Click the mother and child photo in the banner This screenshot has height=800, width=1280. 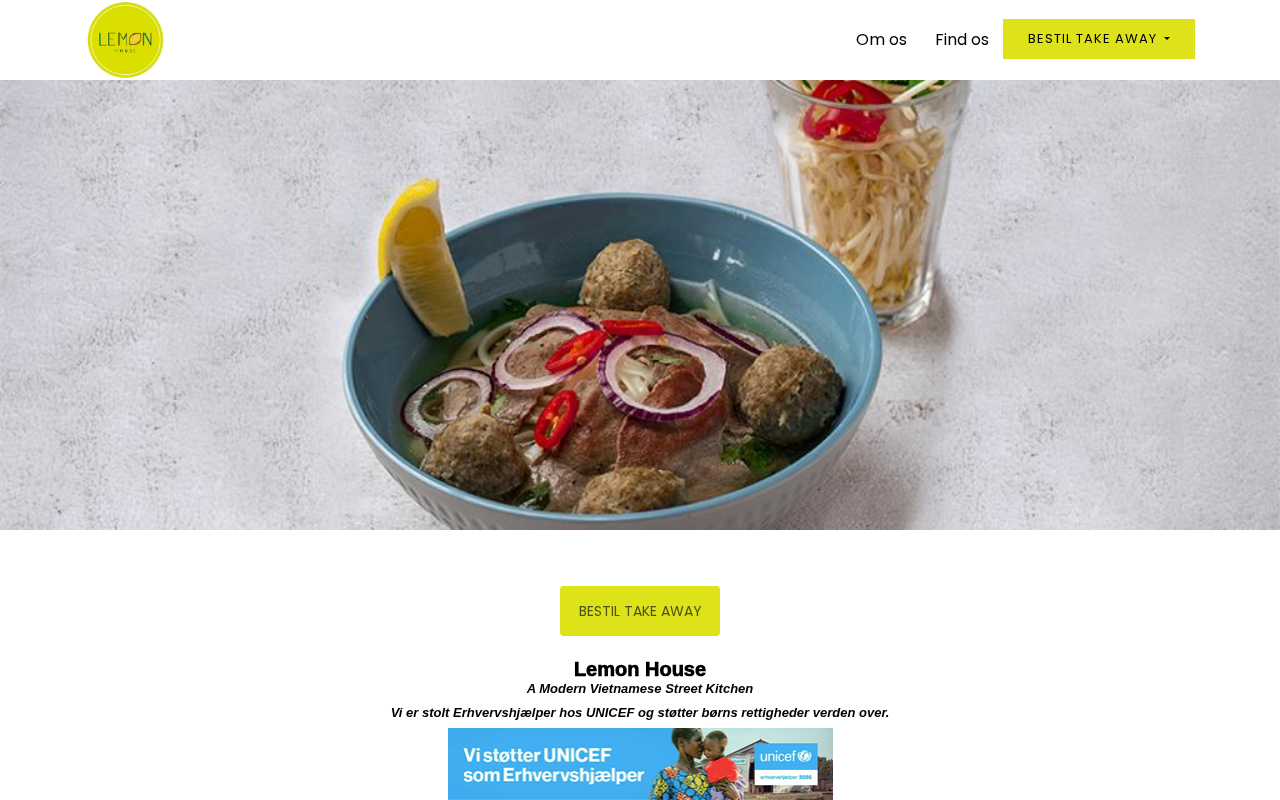tap(700, 764)
